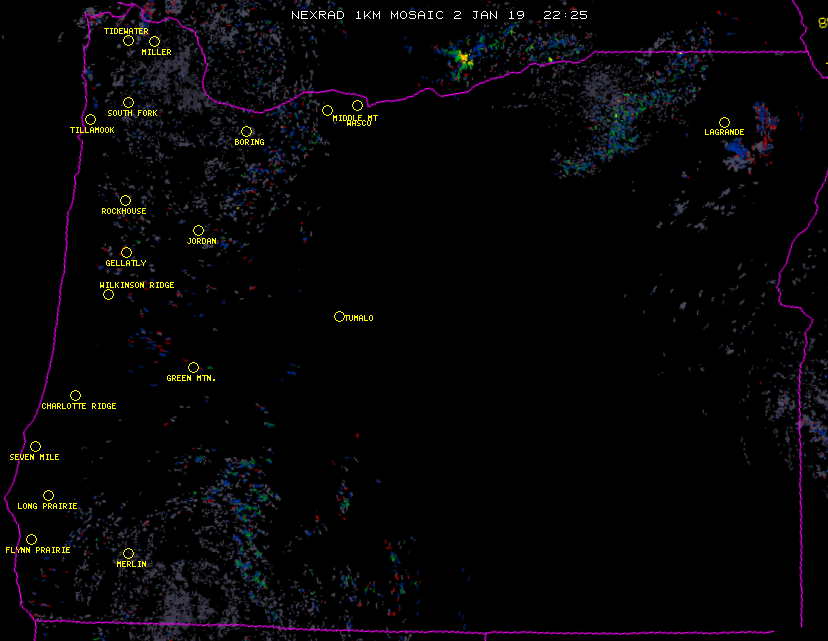Viewport: 828px width, 641px height.
Task: Pick the Jordan station circle marker
Action: click(198, 230)
